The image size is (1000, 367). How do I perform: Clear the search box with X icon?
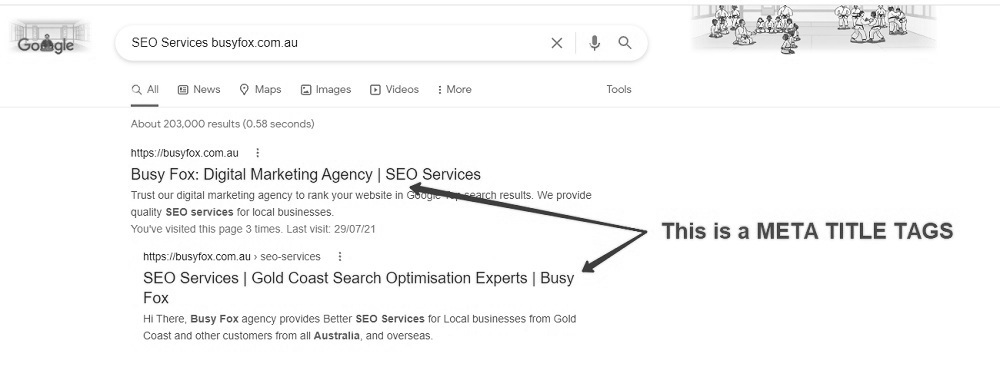click(x=557, y=43)
